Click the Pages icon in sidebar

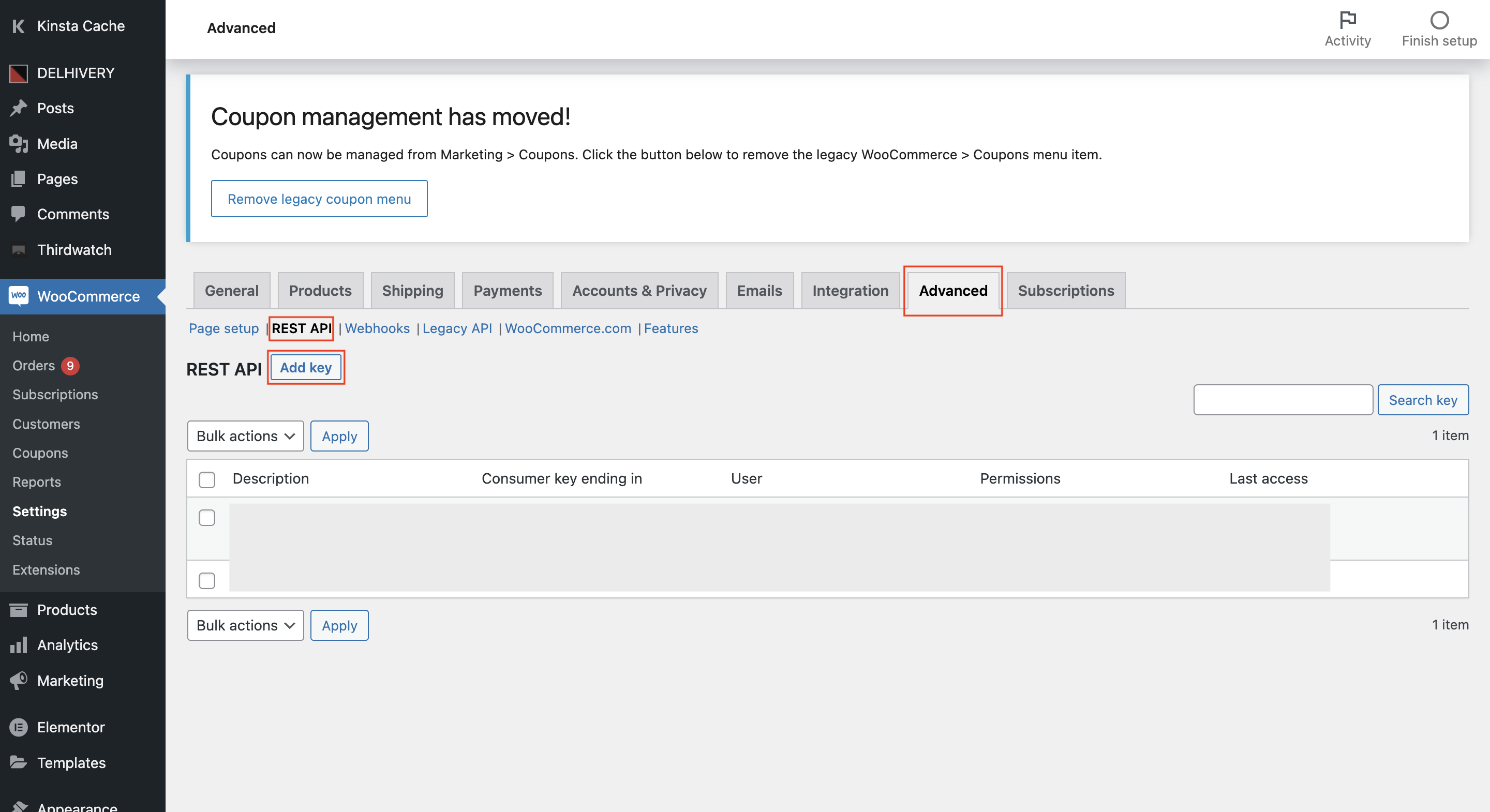point(19,179)
